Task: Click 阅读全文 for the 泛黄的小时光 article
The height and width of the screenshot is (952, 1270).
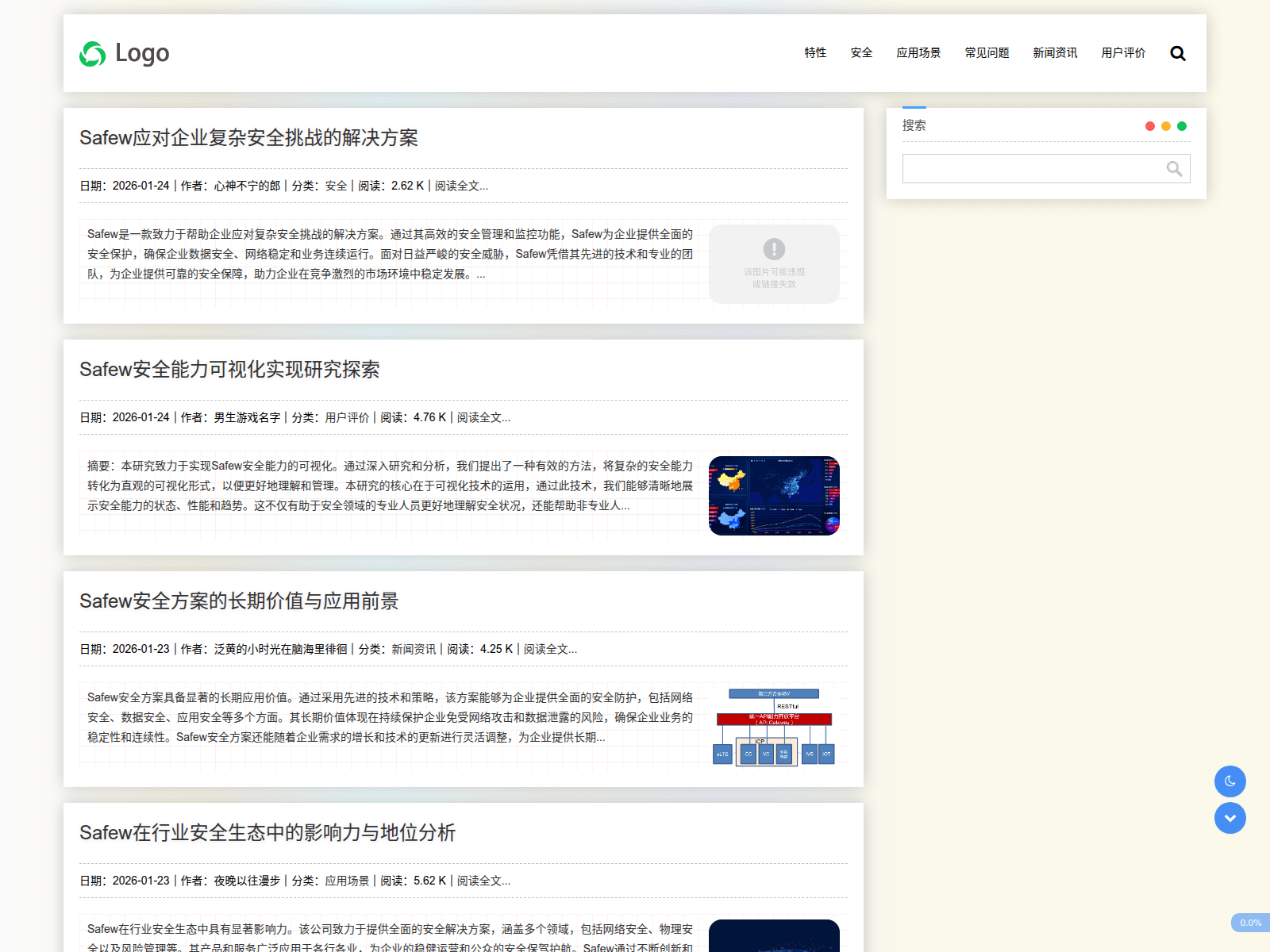Action: [x=550, y=649]
